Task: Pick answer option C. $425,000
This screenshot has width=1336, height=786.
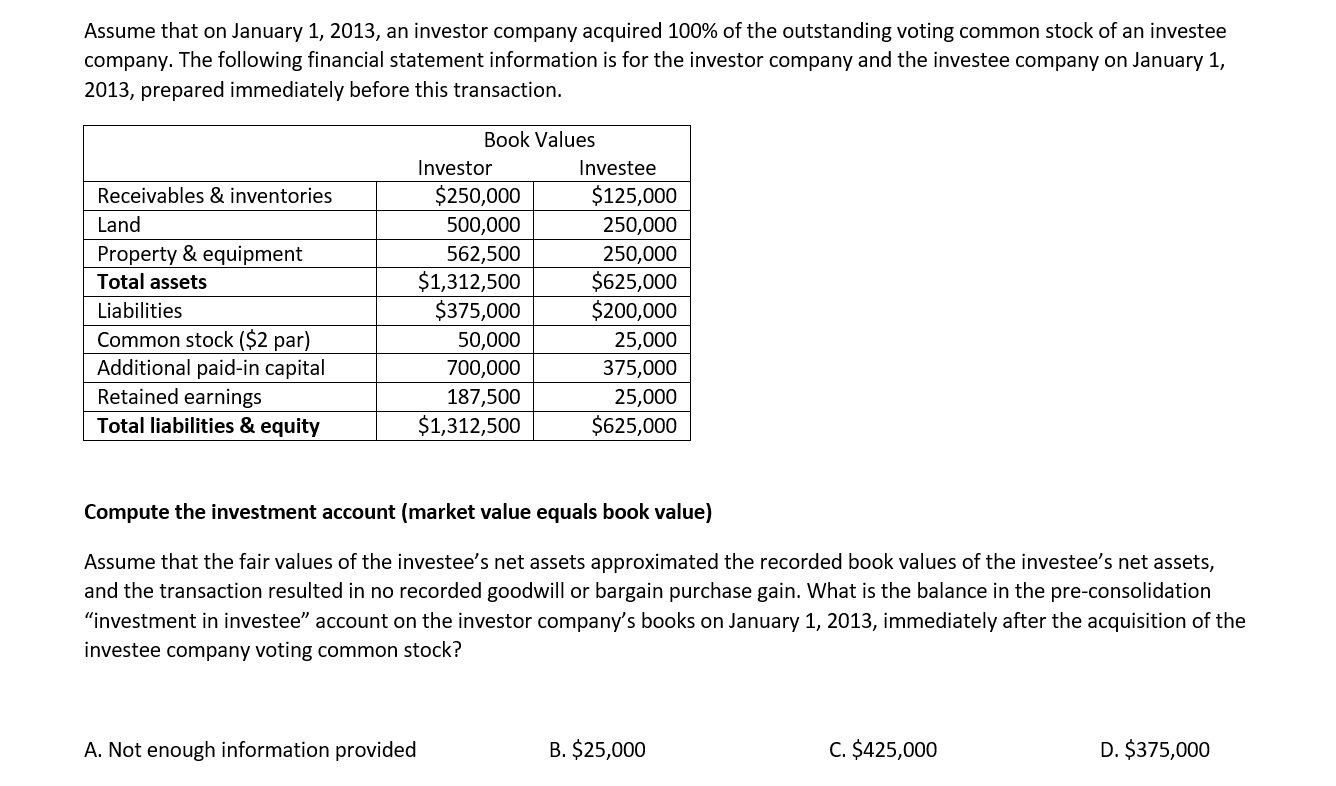Action: [x=883, y=749]
